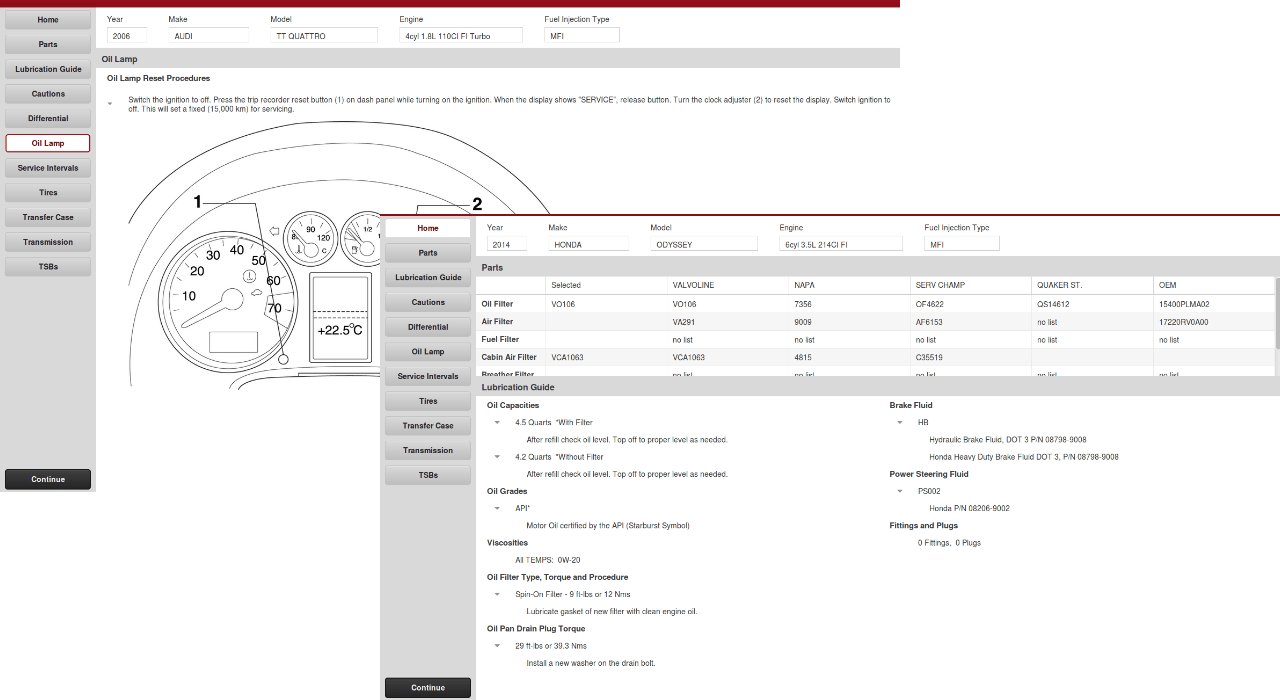Collapse the PS002 power steering fluid entry
This screenshot has width=1280, height=700.
coord(899,490)
